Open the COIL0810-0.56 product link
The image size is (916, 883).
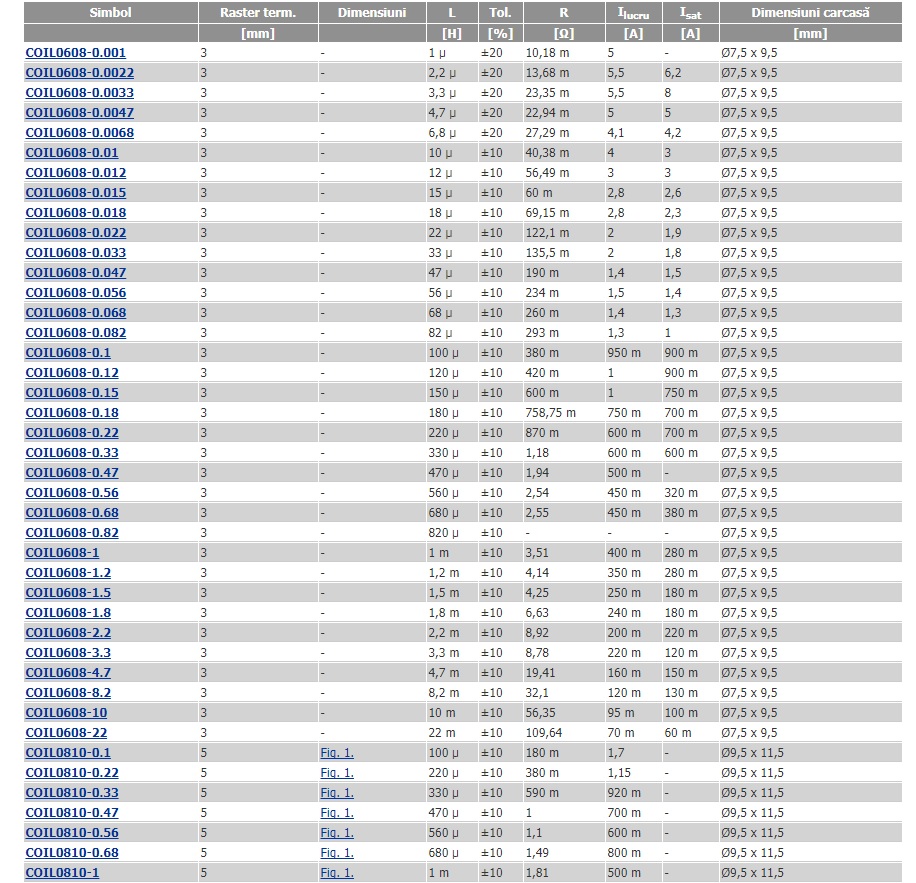click(x=72, y=833)
